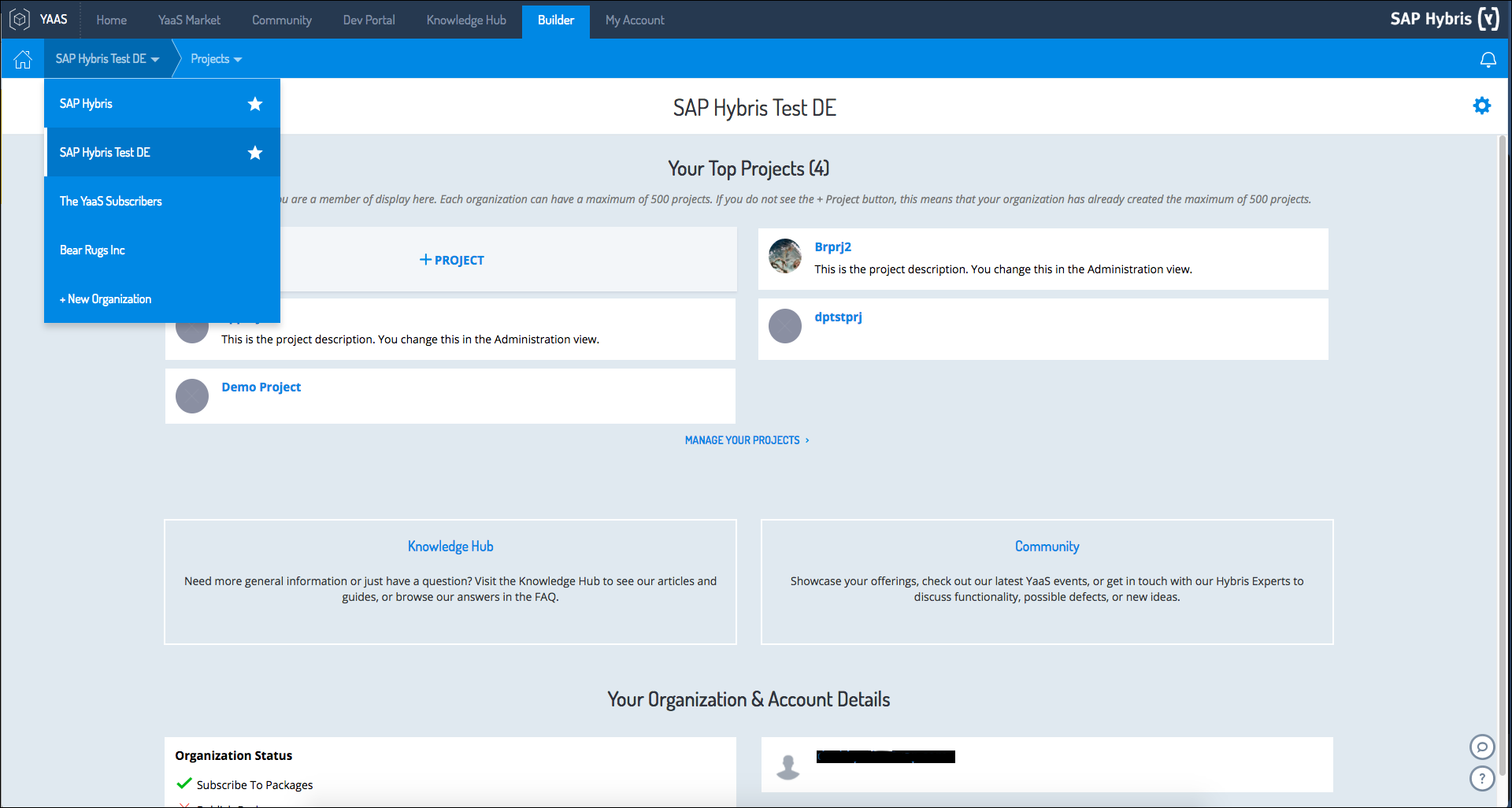Click the Demo Project avatar icon
Viewport: 1512px width, 808px height.
pos(192,396)
